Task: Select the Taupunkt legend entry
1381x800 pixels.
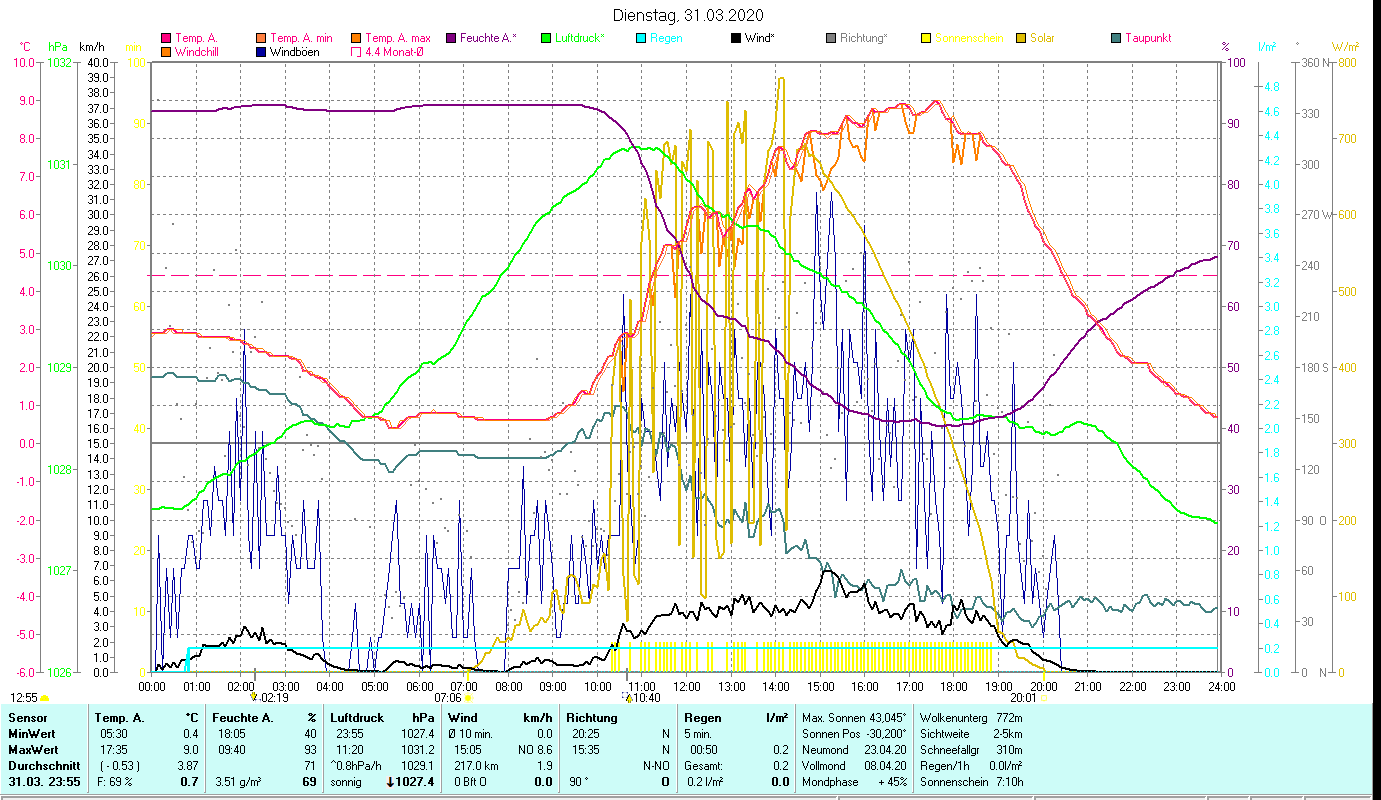Action: point(1146,38)
